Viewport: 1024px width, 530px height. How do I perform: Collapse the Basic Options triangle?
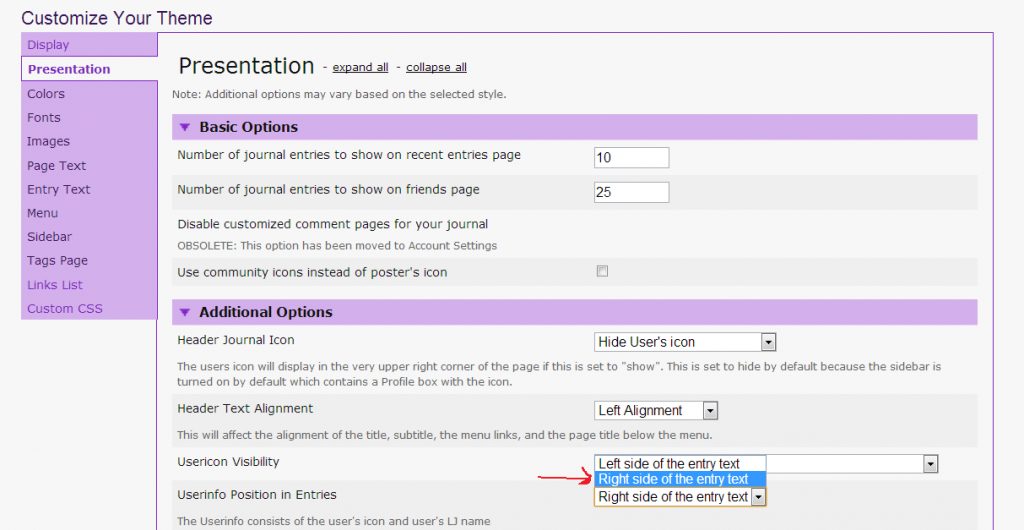click(184, 127)
